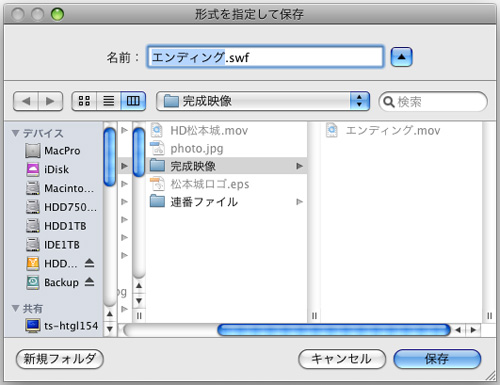Collapse the デバイス sidebar section
This screenshot has width=500, height=385.
[15, 133]
